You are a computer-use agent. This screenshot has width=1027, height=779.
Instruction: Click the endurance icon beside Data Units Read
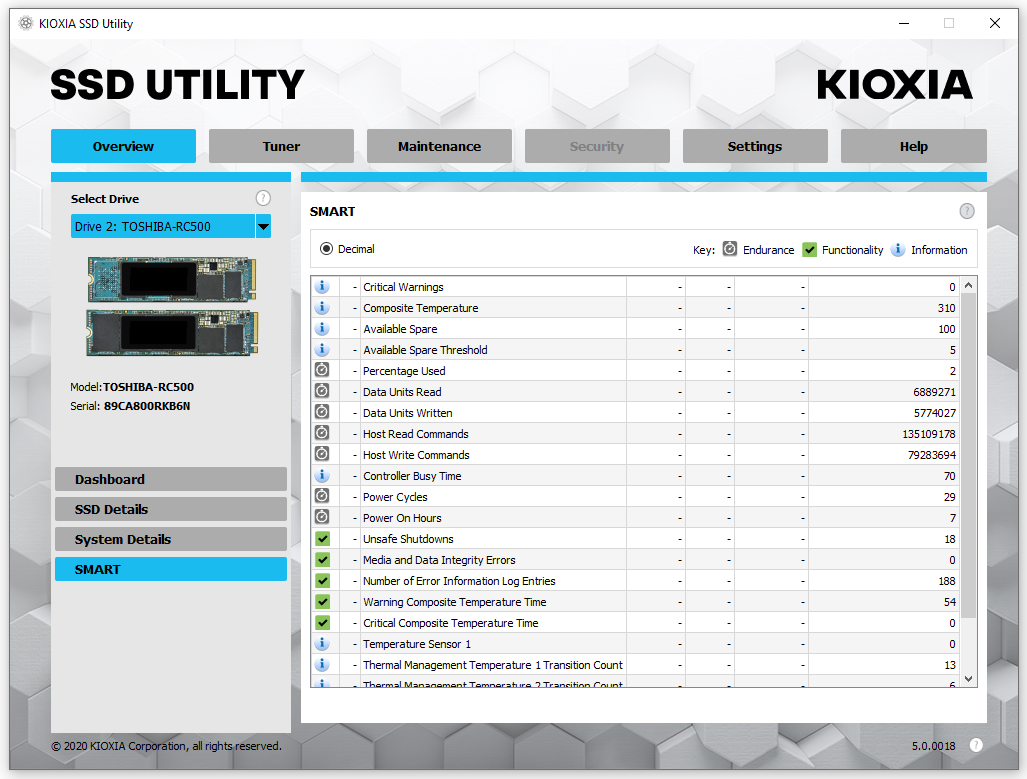322,391
